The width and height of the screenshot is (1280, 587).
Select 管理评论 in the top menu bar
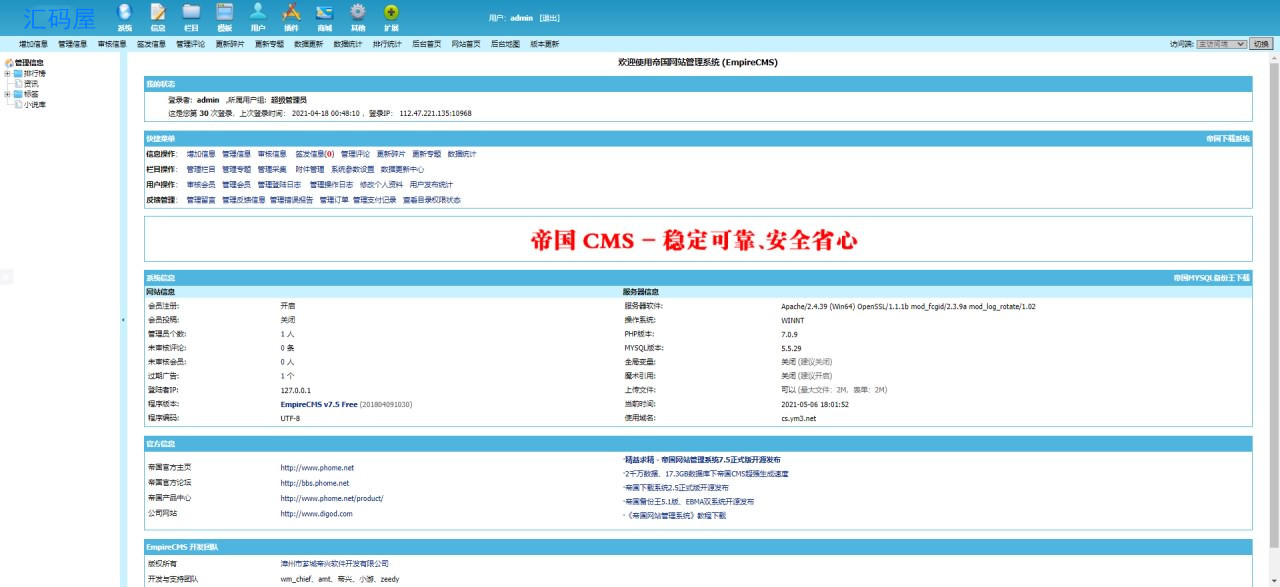tap(190, 44)
